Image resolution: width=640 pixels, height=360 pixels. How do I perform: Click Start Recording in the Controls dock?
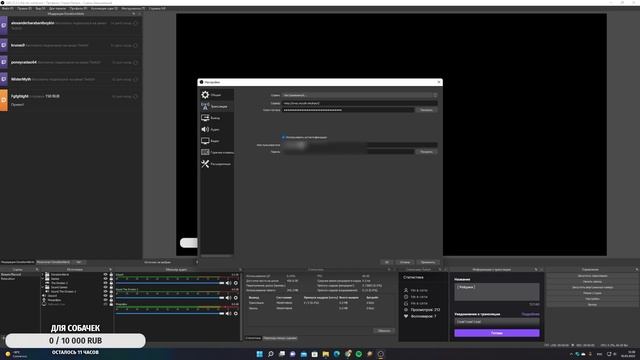(x=592, y=282)
